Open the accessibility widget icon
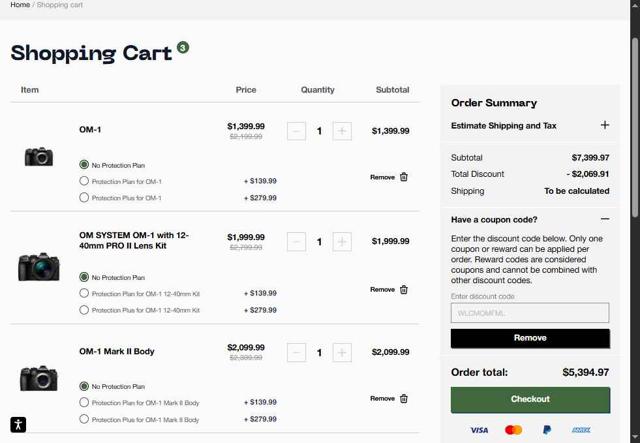The width and height of the screenshot is (640, 443). 18,425
